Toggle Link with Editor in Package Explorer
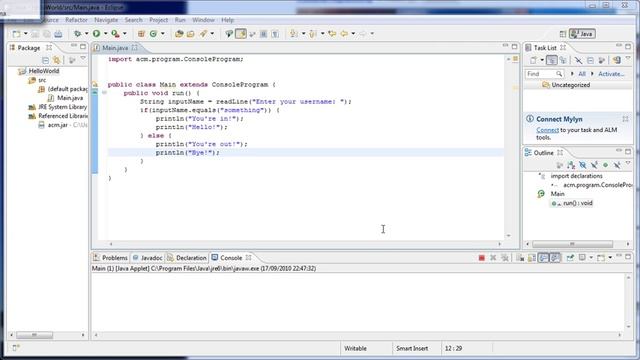This screenshot has width=640, height=360. coord(57,60)
